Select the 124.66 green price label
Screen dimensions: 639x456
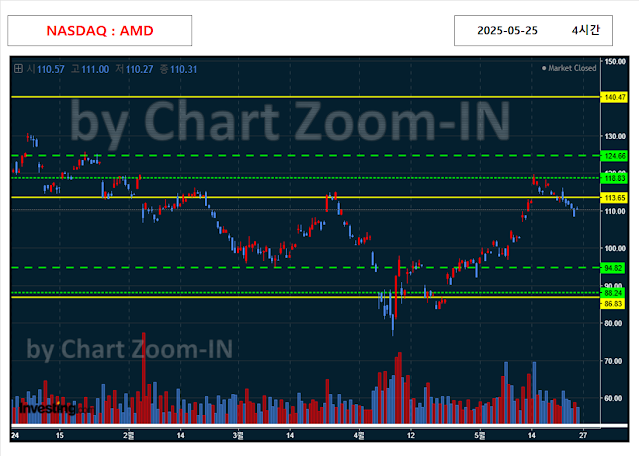[x=615, y=156]
